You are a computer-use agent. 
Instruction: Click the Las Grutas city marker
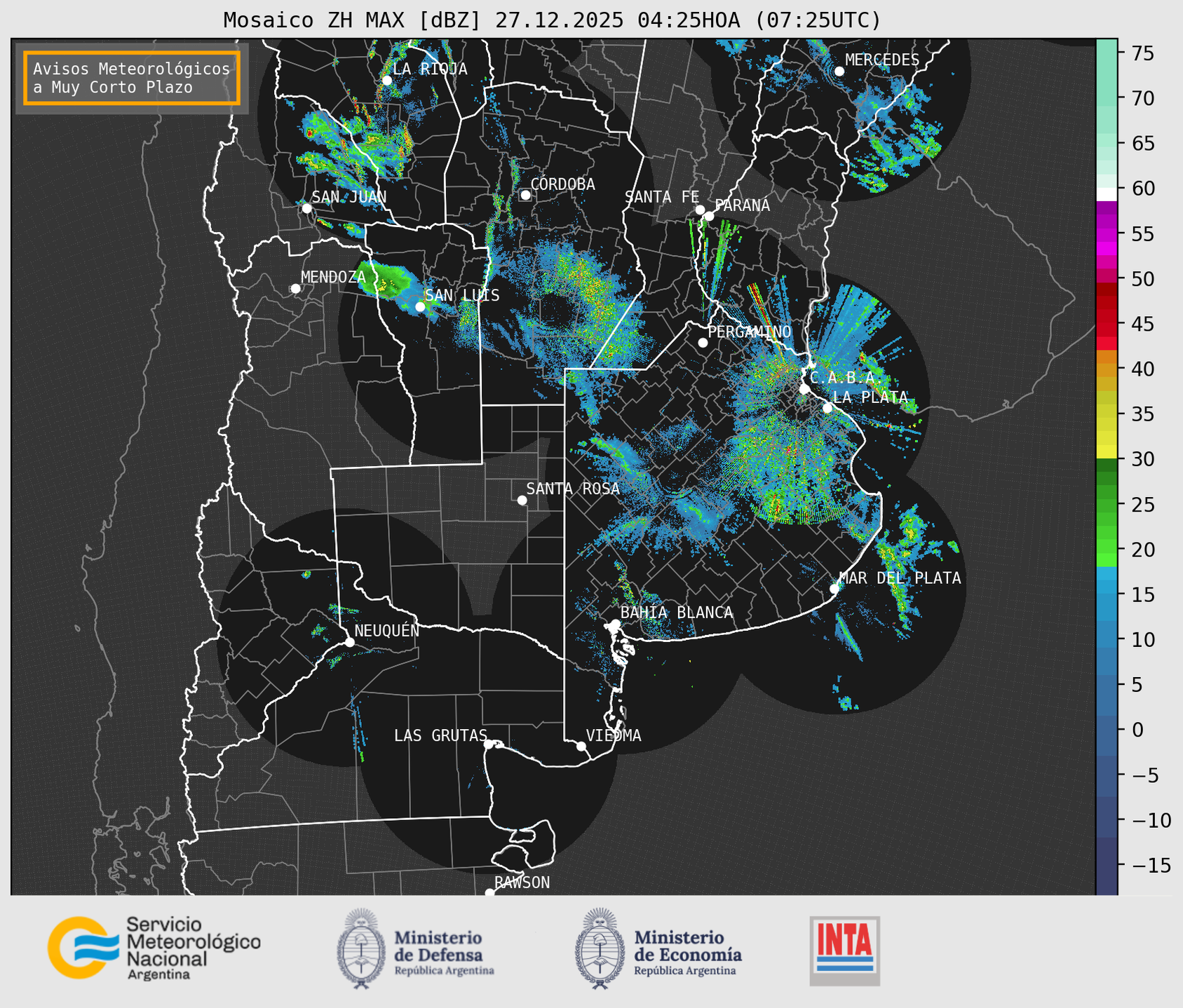pos(489,744)
